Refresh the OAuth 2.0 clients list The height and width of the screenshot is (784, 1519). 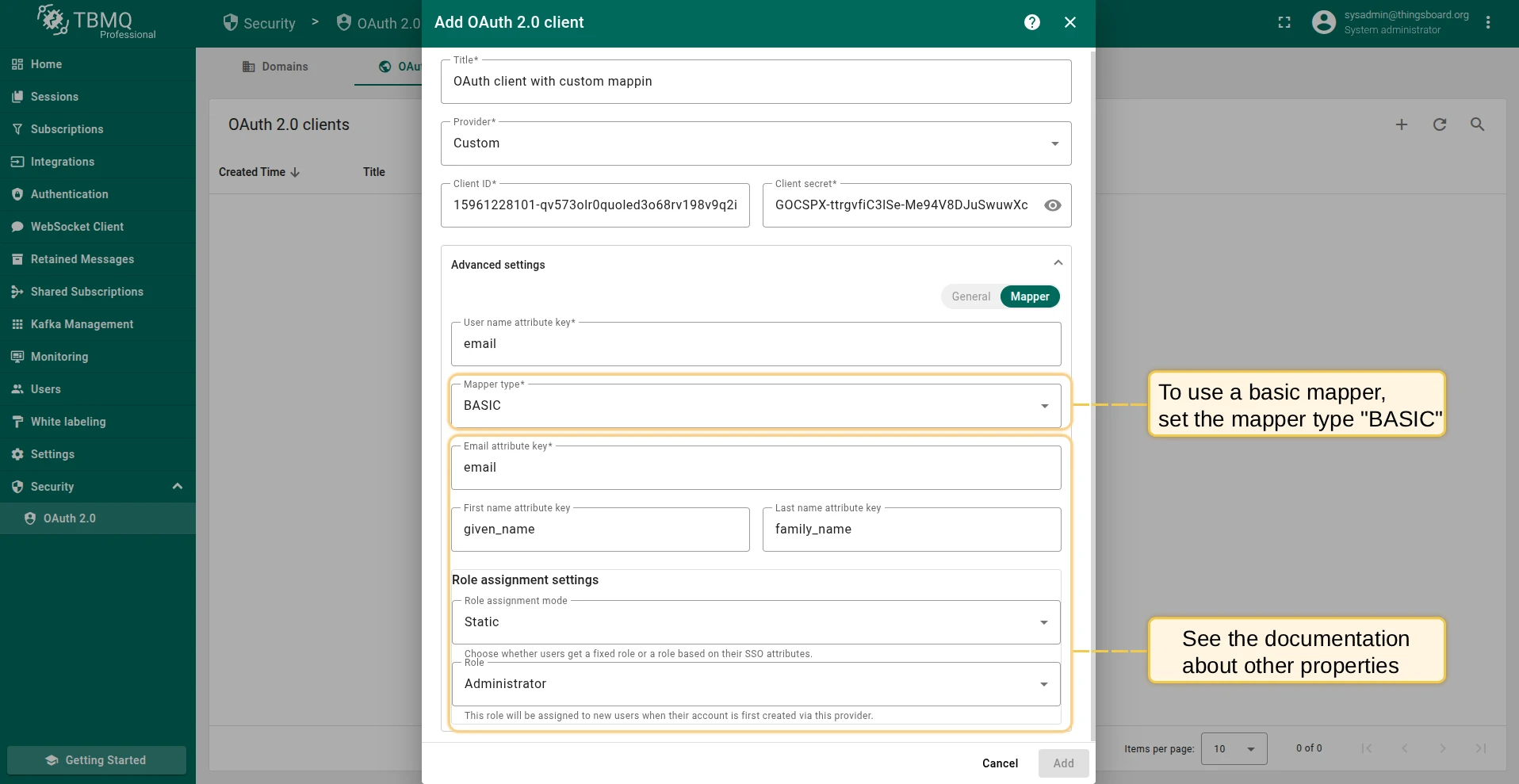point(1440,124)
